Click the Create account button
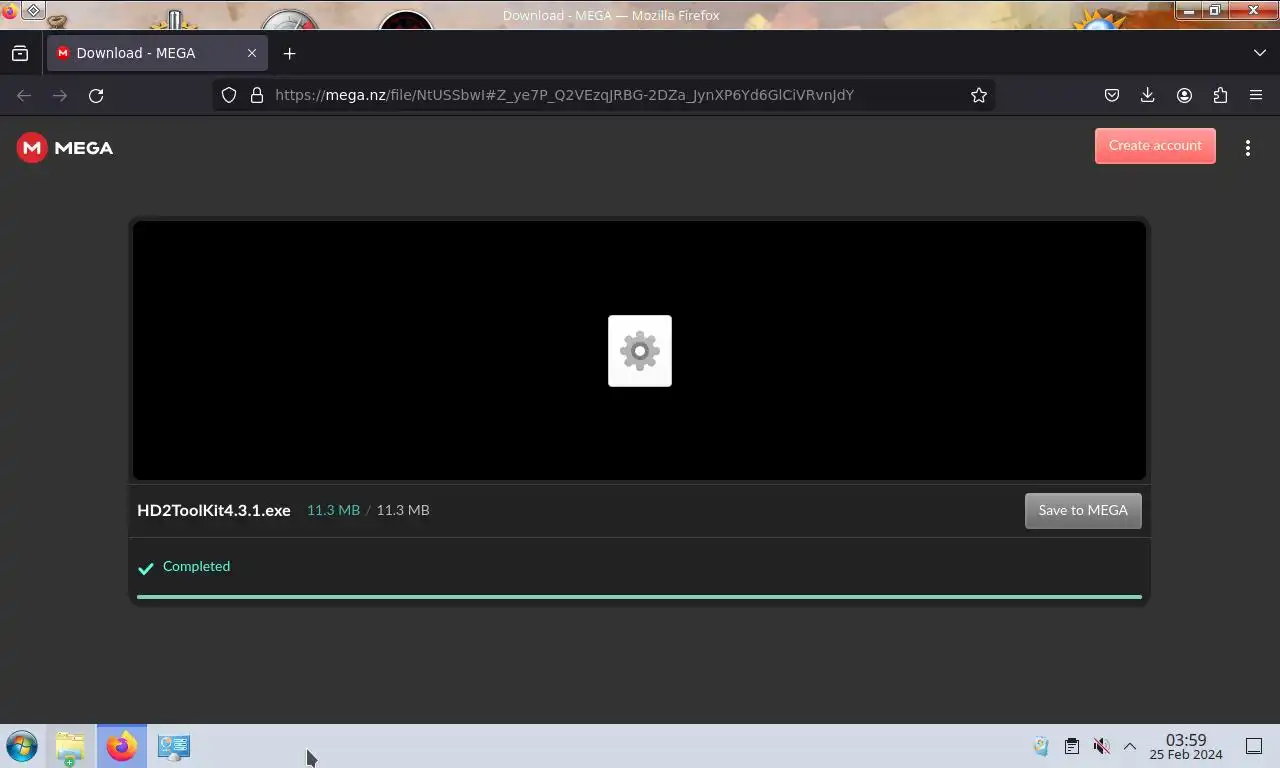 click(1155, 146)
